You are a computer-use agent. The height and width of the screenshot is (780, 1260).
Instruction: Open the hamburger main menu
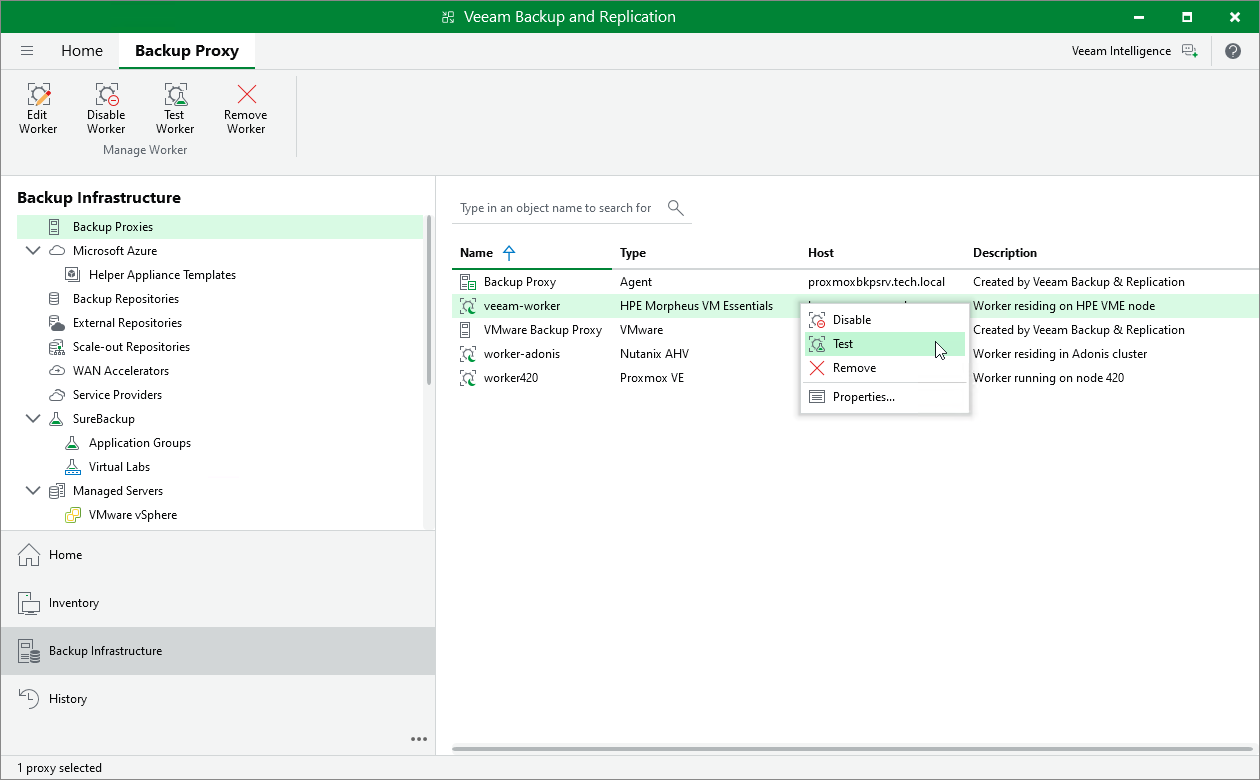[x=27, y=51]
